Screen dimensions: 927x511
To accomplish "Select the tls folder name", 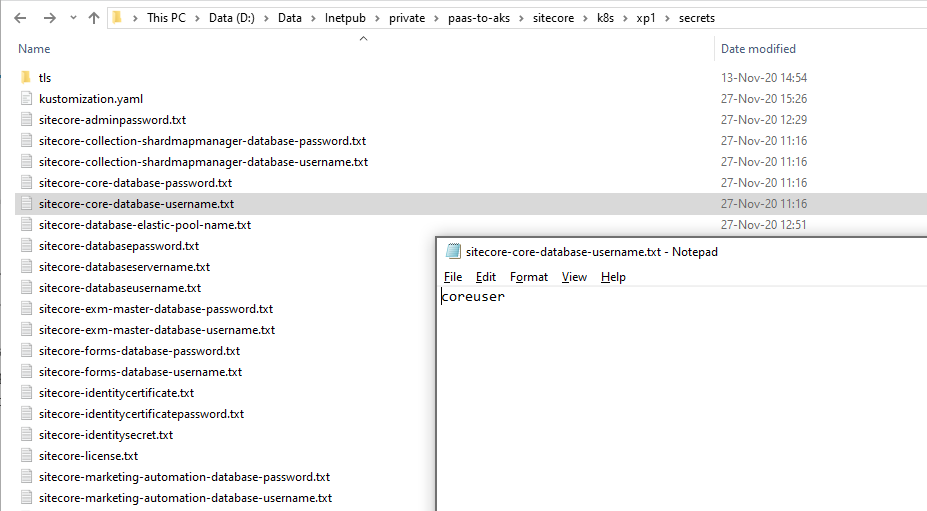I will pyautogui.click(x=45, y=77).
